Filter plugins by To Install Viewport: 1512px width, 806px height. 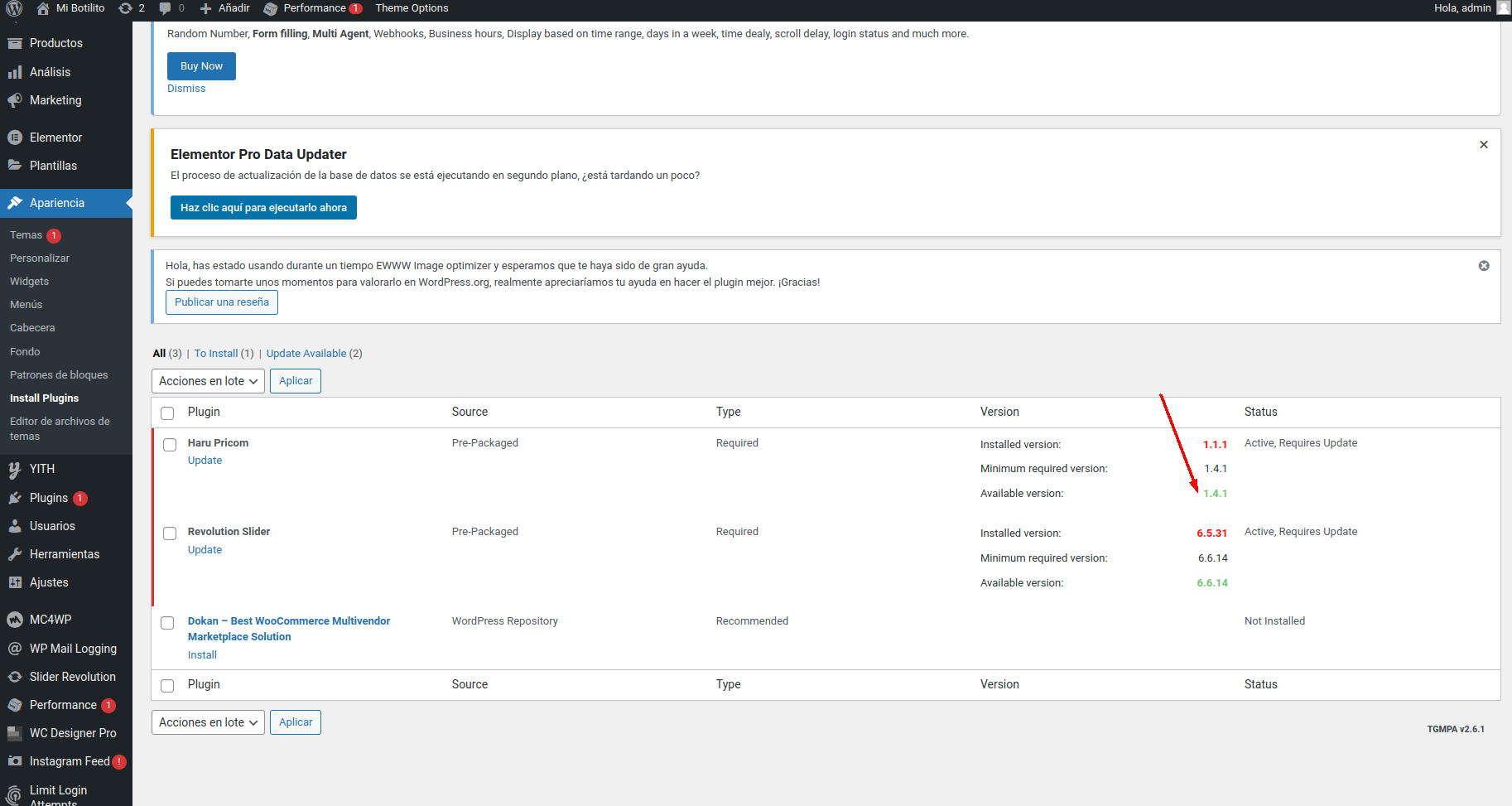pyautogui.click(x=216, y=354)
